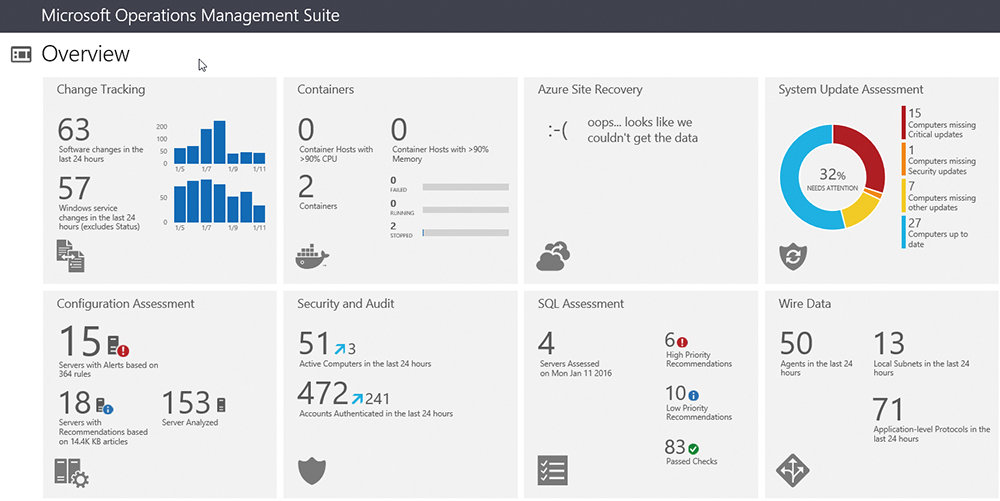This screenshot has width=1000, height=501.
Task: Click the 71 Application-level Protocols value
Action: coord(889,409)
